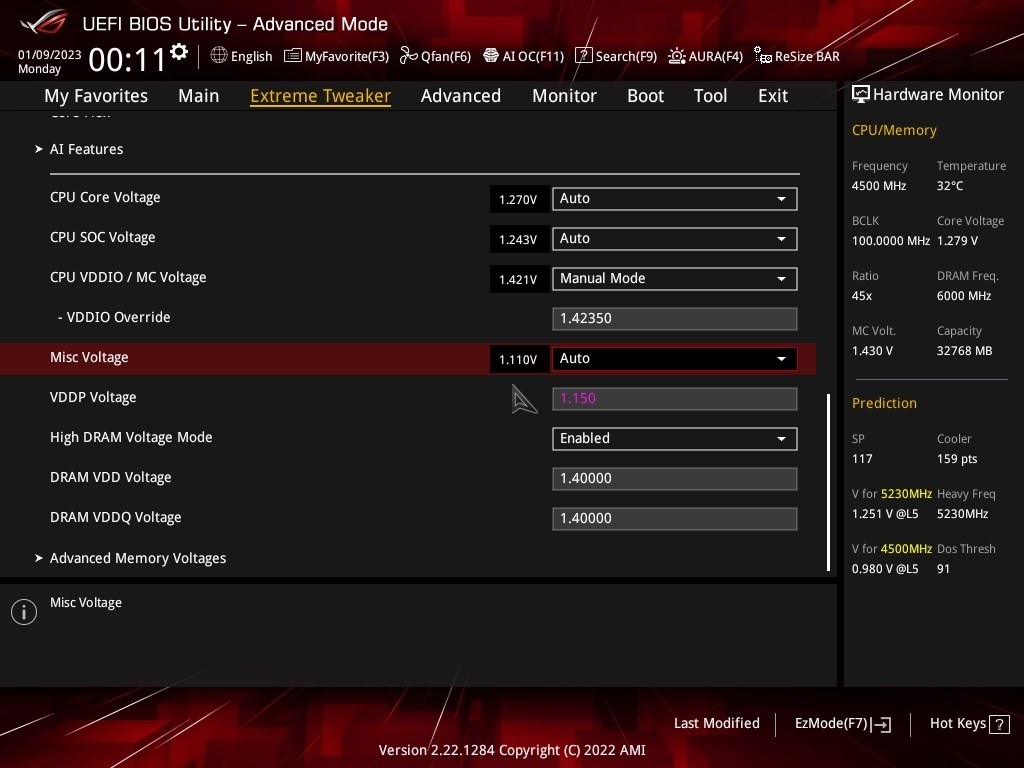This screenshot has width=1024, height=768.
Task: Click the 01/09/2023 date text
Action: click(x=49, y=54)
